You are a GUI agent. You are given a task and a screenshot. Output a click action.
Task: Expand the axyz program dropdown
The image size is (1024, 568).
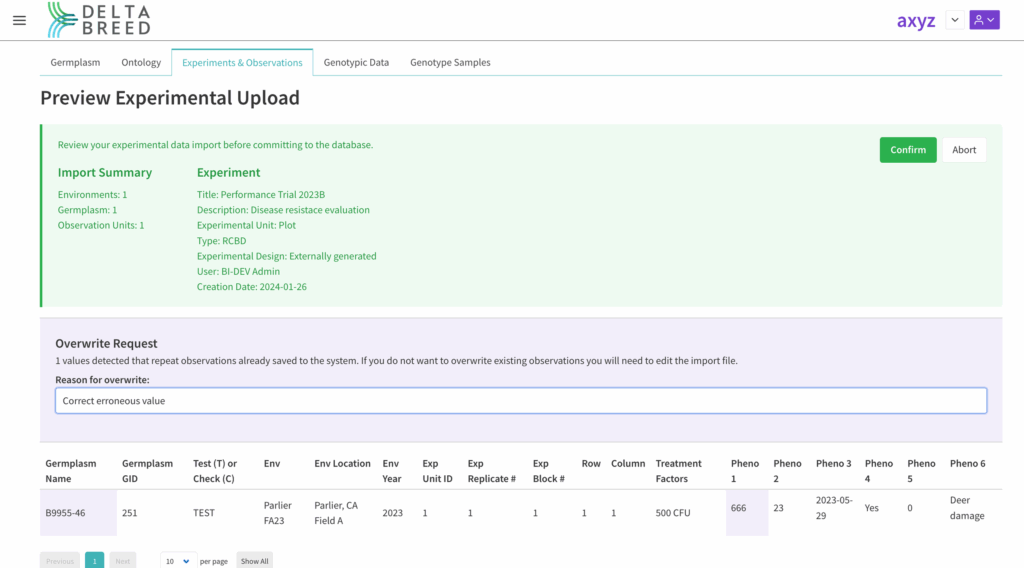pos(954,20)
